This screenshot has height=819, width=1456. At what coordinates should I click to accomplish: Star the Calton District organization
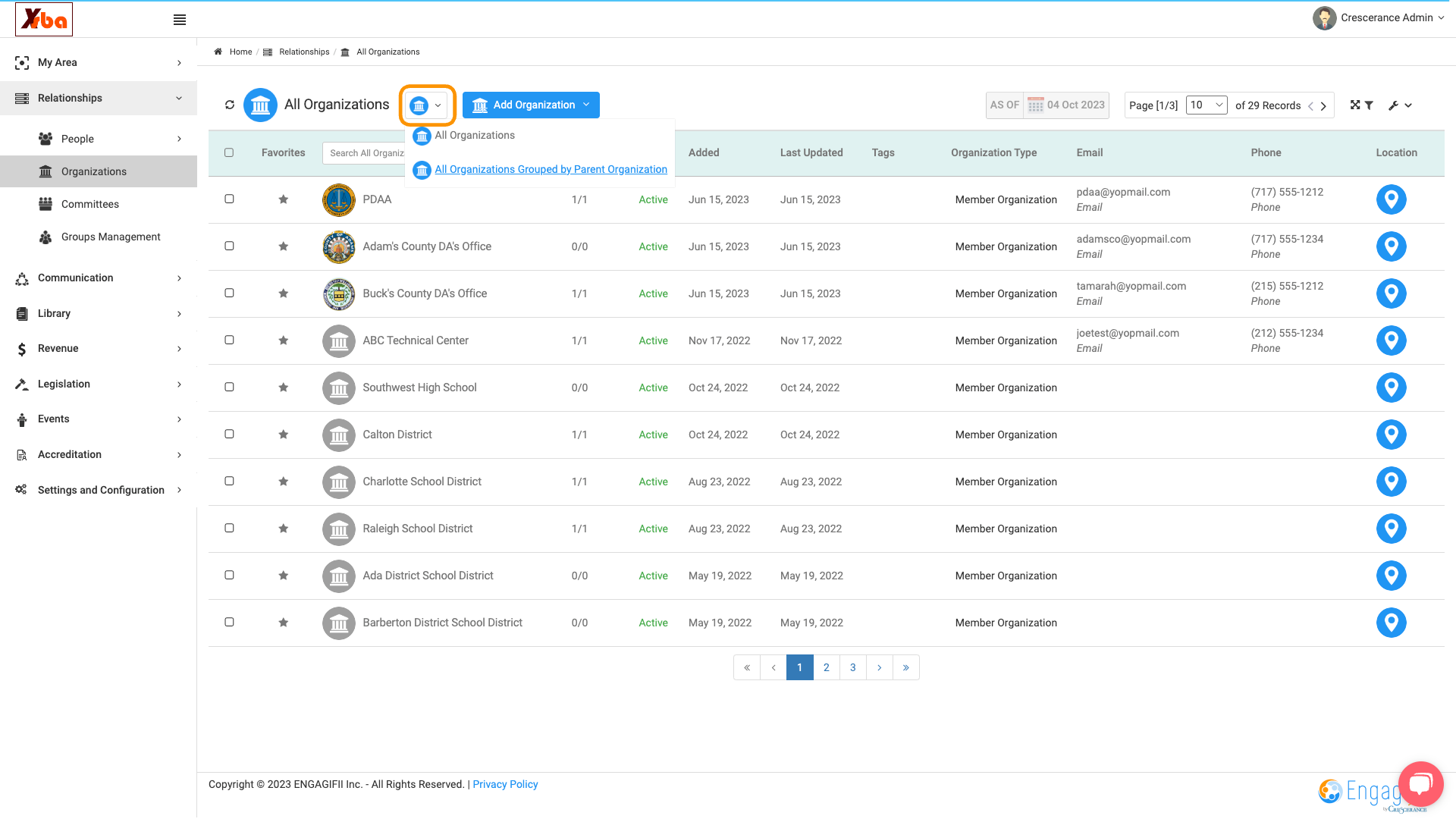pos(283,435)
